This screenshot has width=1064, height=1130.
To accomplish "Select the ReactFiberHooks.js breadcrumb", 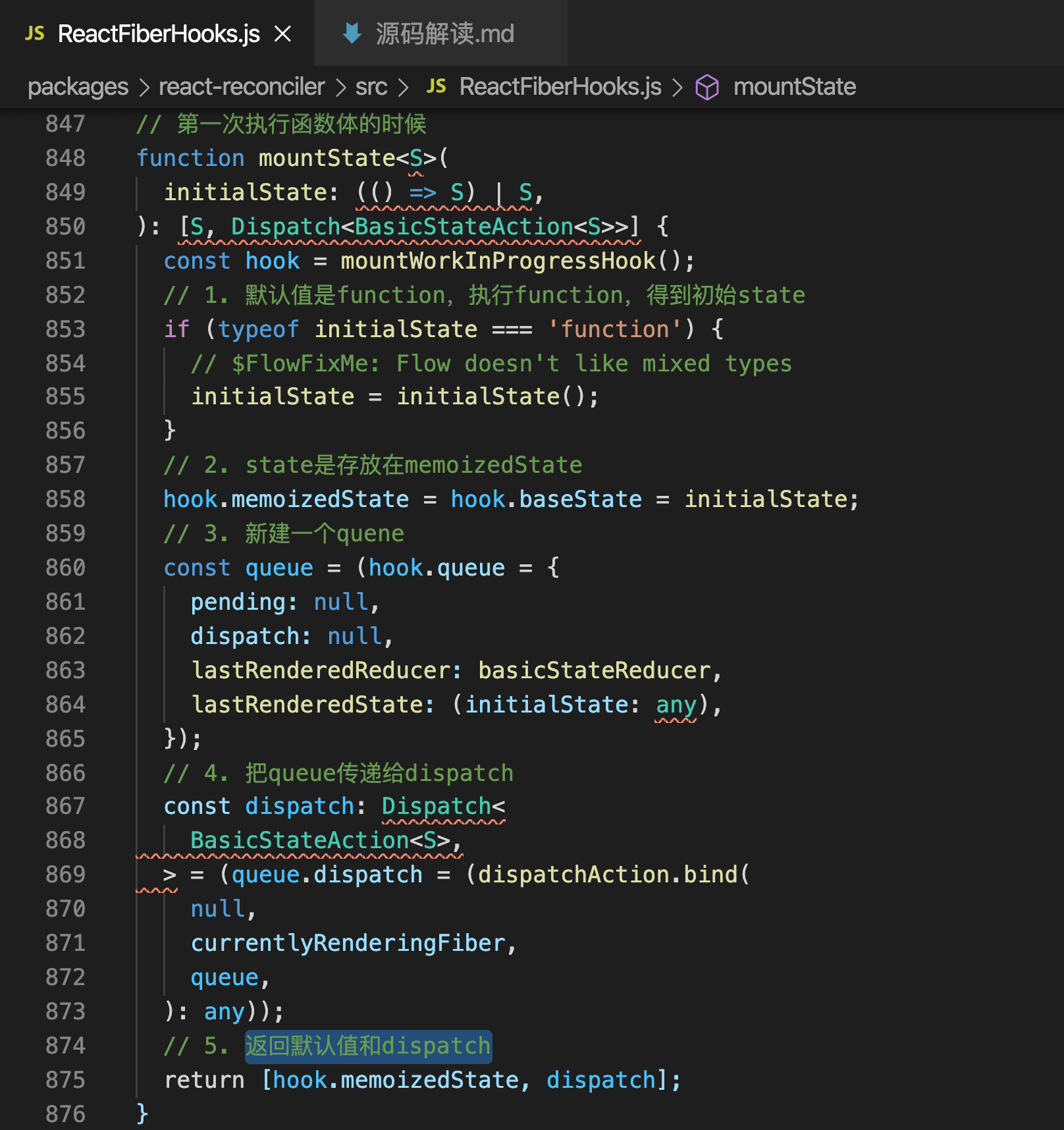I will point(560,86).
